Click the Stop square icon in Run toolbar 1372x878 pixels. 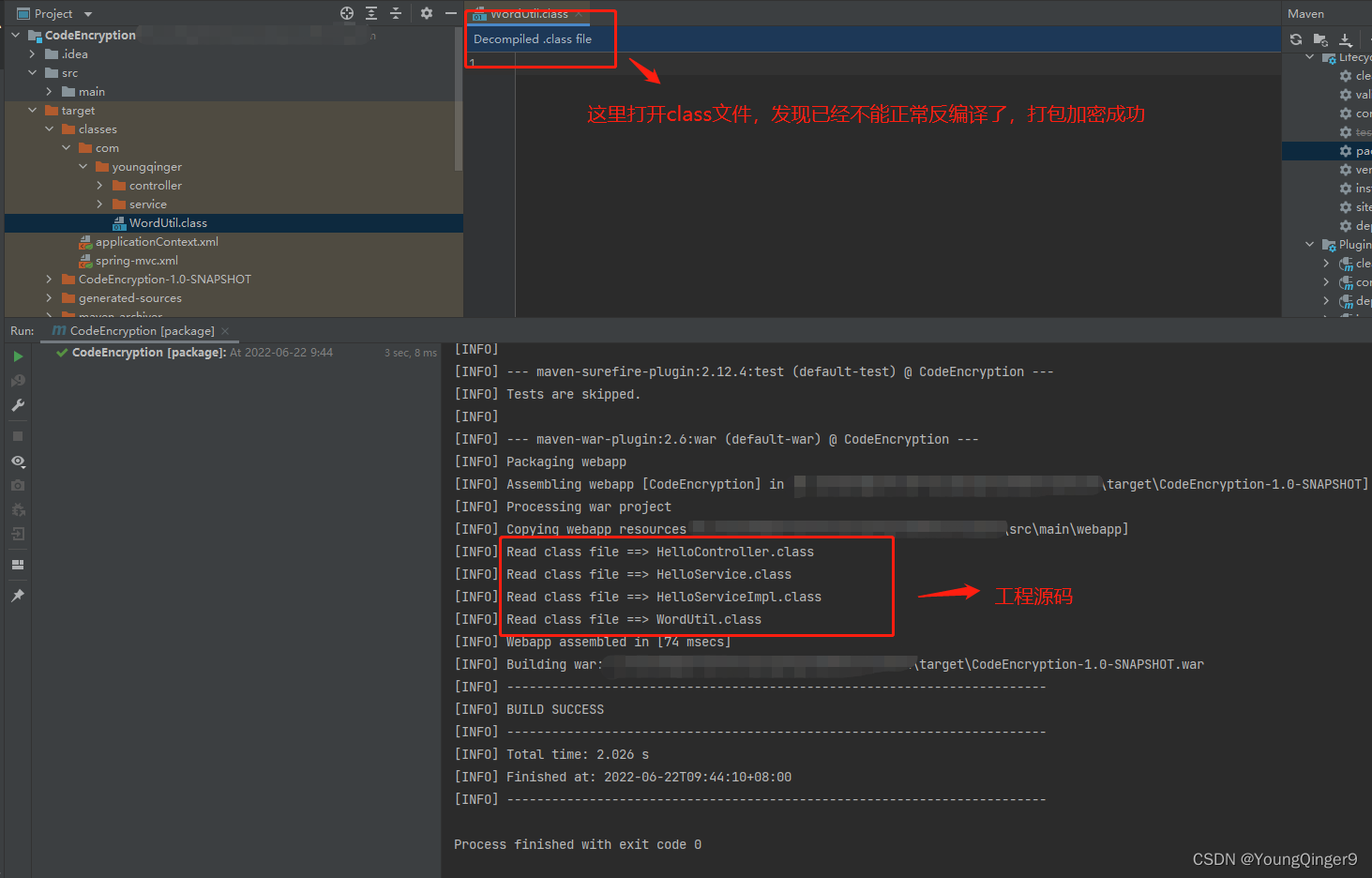coord(18,436)
